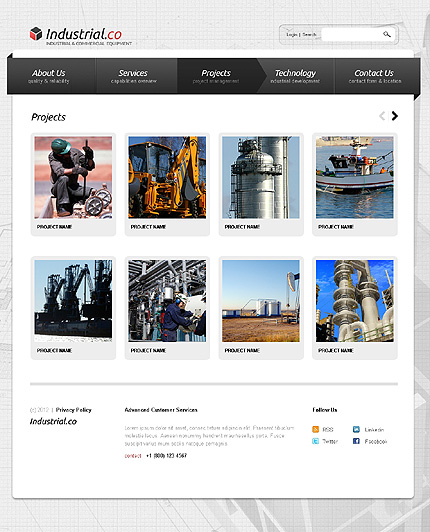Open the fishing boat project thumbnail
The width and height of the screenshot is (430, 532).
tap(355, 177)
